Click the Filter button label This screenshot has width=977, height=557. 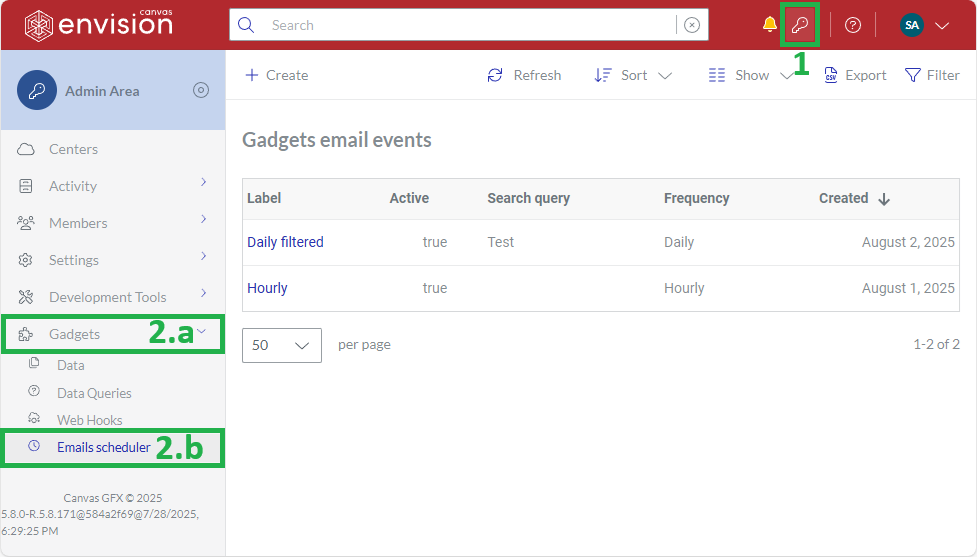click(x=943, y=75)
